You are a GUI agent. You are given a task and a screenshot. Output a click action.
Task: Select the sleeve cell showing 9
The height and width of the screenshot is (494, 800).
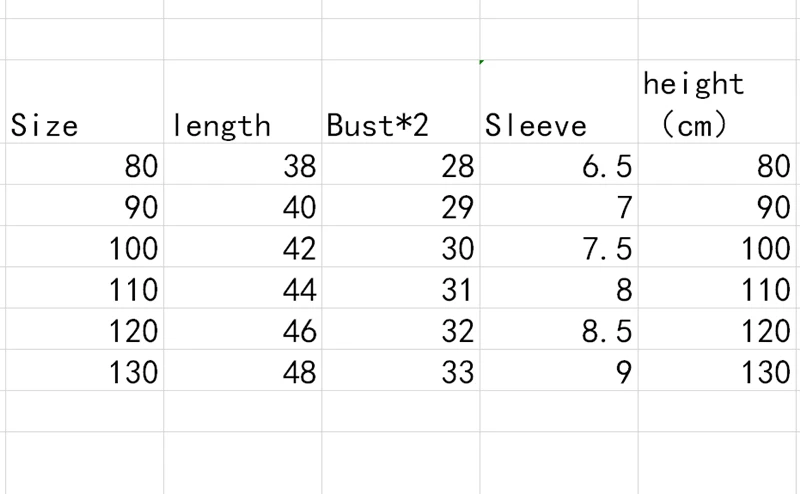point(559,370)
